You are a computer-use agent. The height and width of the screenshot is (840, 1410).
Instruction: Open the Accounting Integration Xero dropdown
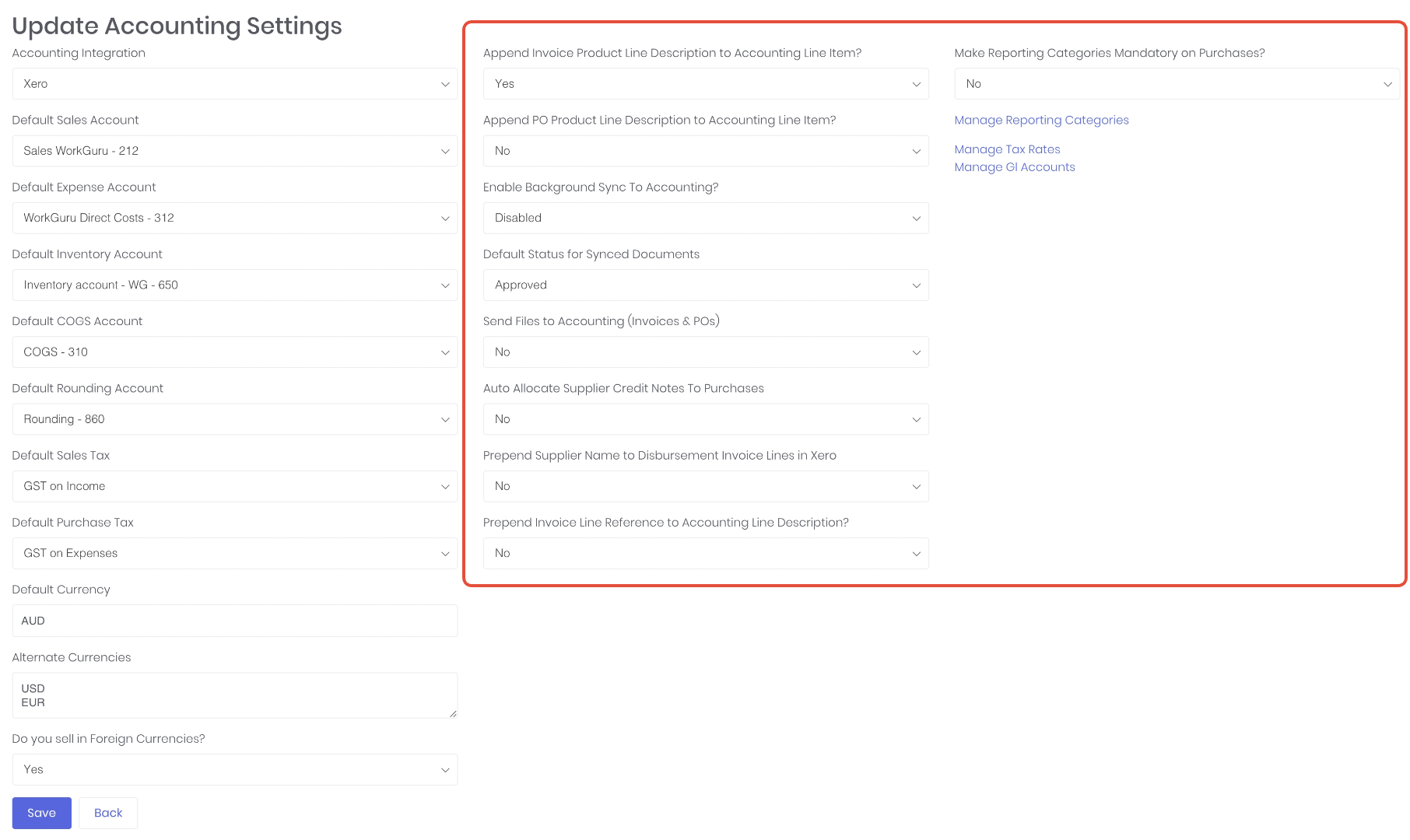pos(235,84)
